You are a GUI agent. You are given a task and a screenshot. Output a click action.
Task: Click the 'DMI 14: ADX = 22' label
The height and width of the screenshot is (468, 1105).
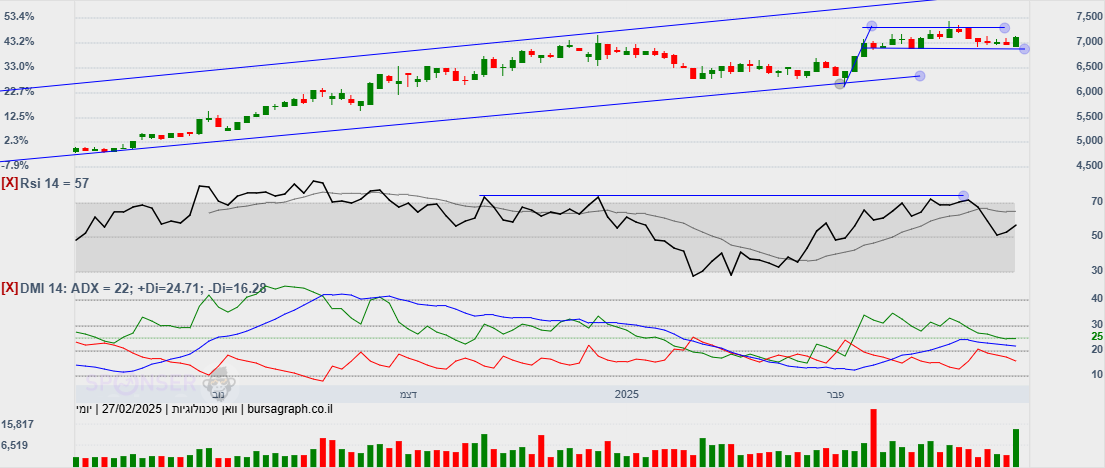(75, 288)
